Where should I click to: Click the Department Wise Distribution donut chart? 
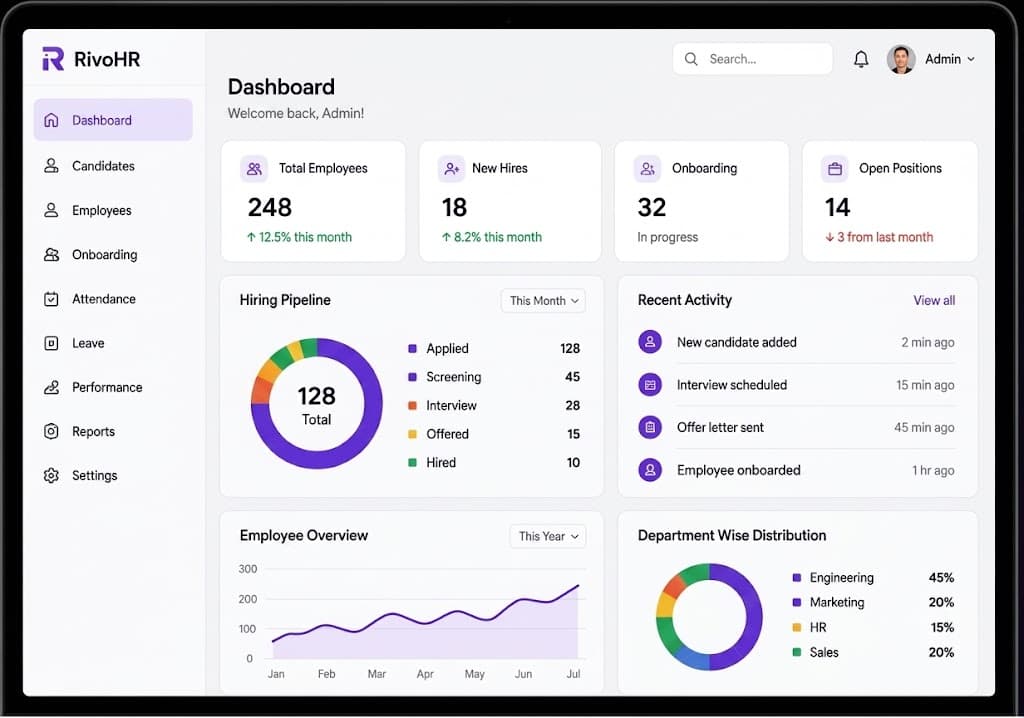(709, 617)
